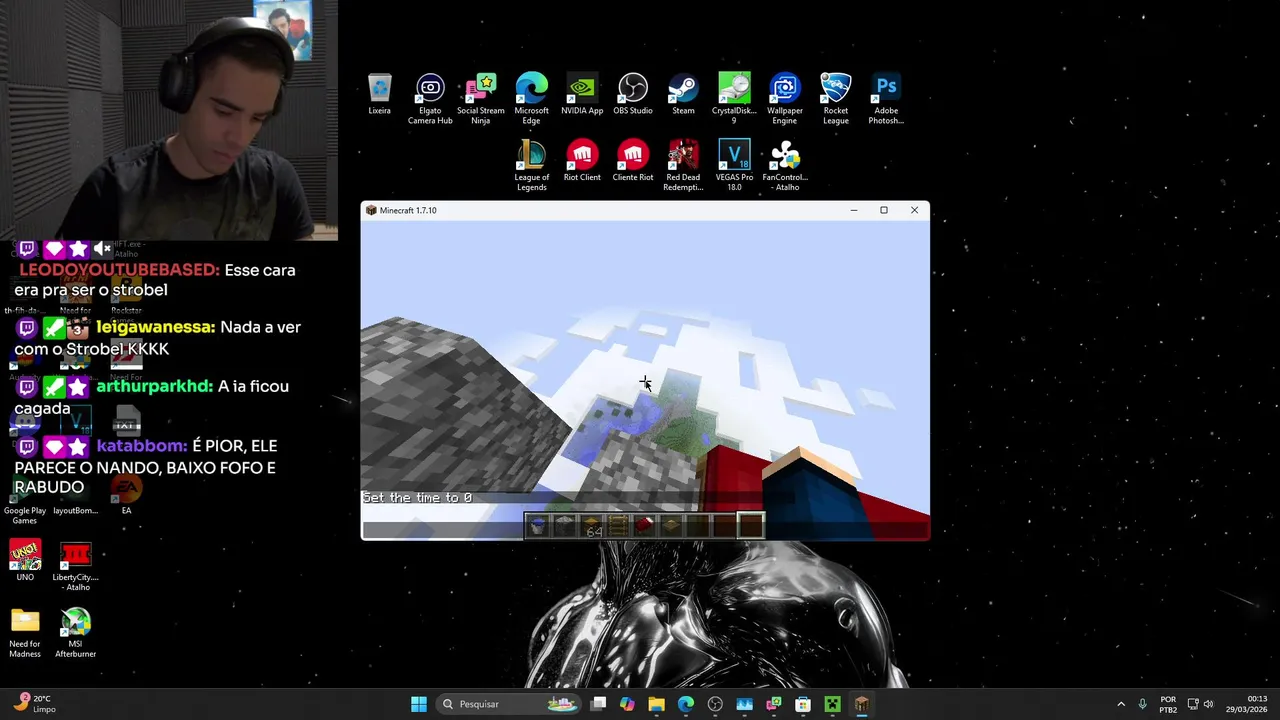The height and width of the screenshot is (720, 1280).
Task: Open the CrystalDisk desktop shortcut
Action: tap(734, 98)
